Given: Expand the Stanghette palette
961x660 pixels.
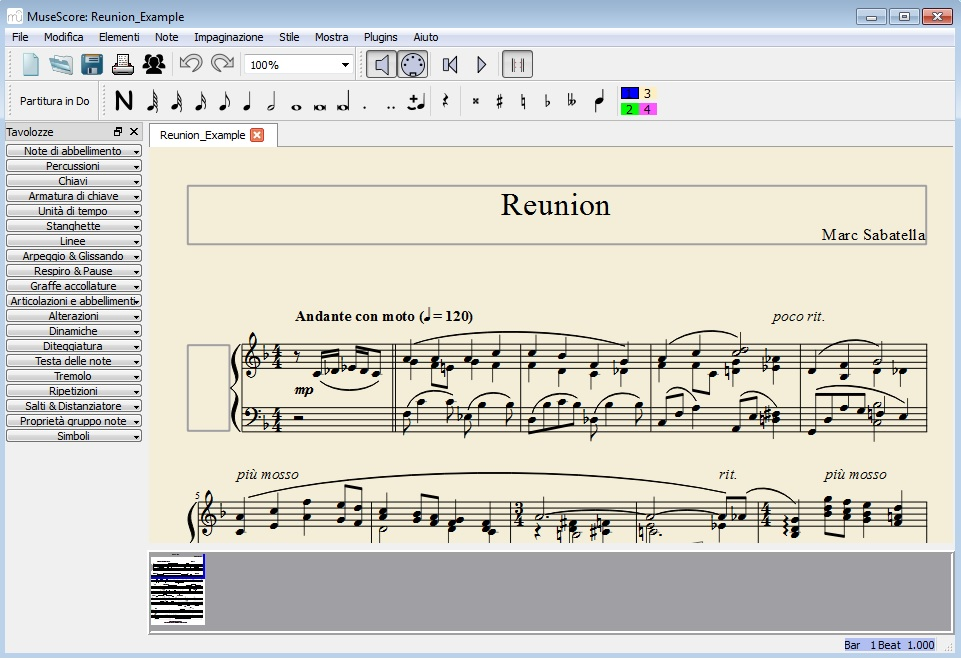Looking at the screenshot, I should click(x=74, y=226).
